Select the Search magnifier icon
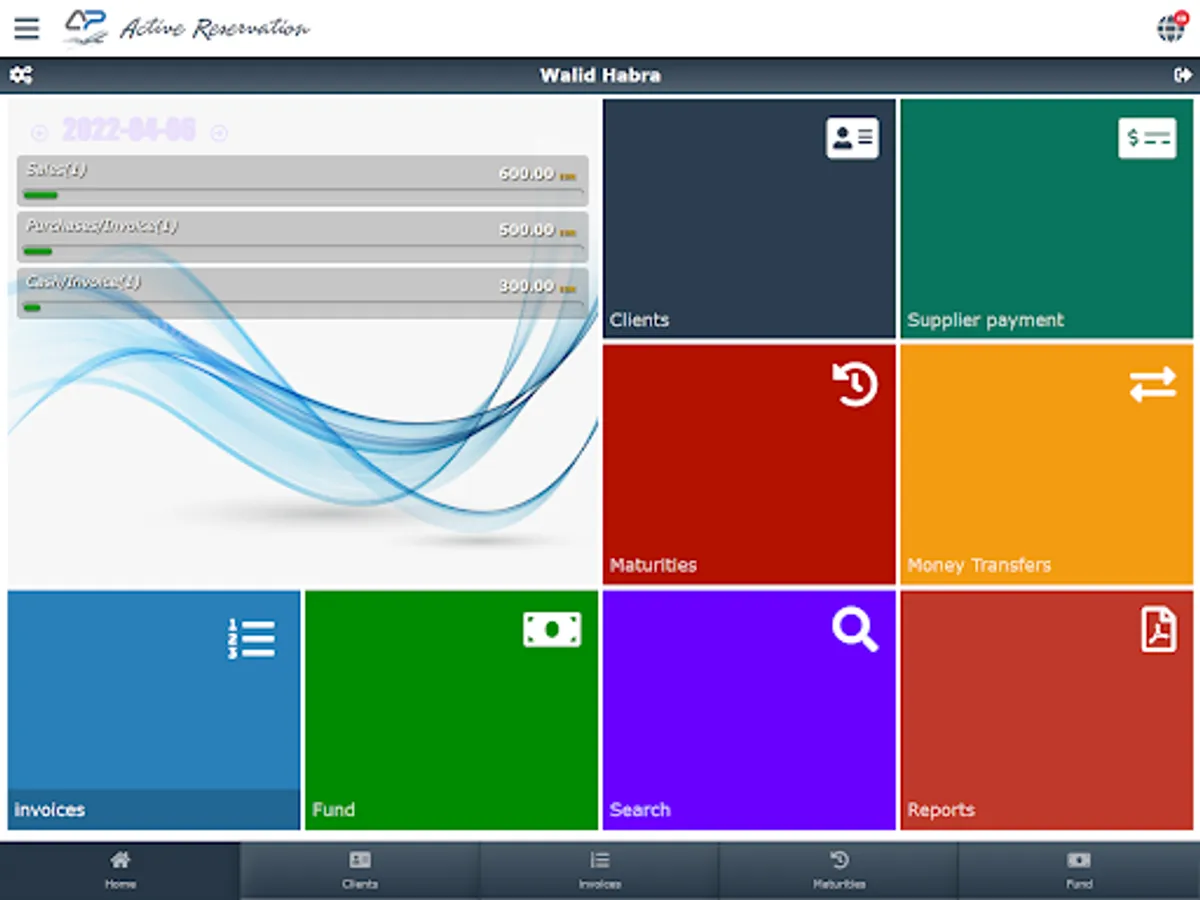This screenshot has height=900, width=1200. tap(853, 629)
